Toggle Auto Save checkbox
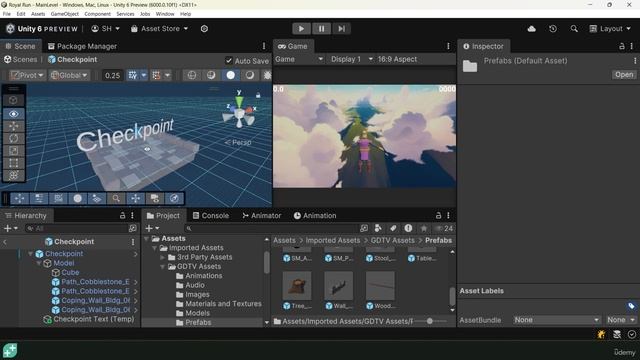The width and height of the screenshot is (640, 360). tap(229, 60)
